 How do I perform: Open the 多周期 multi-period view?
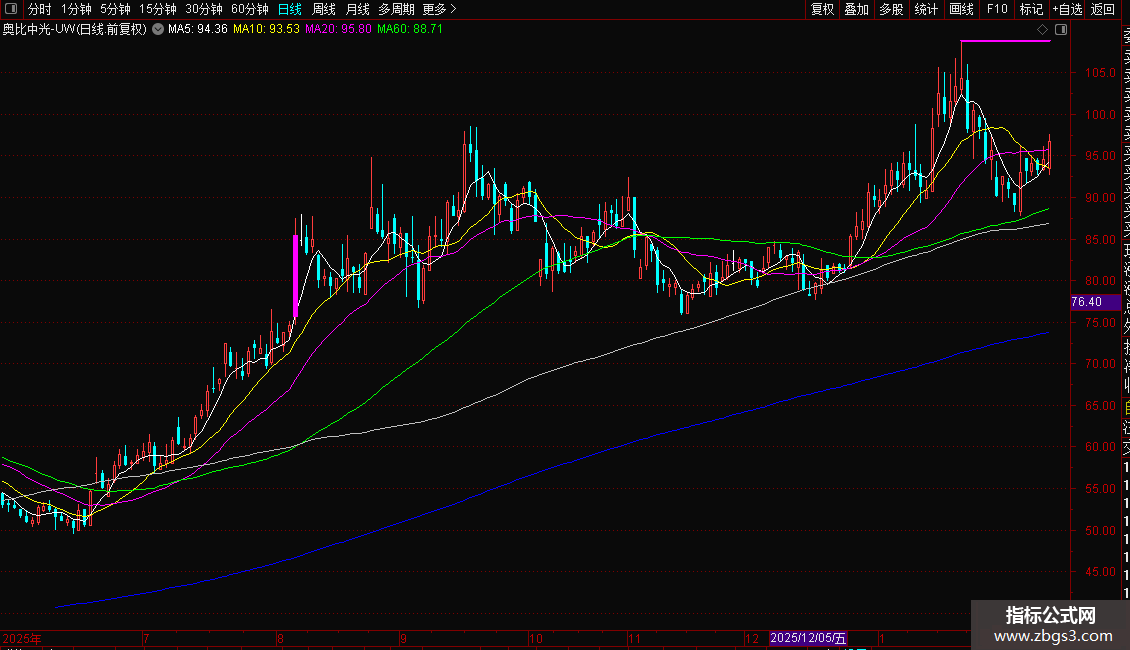pyautogui.click(x=396, y=10)
